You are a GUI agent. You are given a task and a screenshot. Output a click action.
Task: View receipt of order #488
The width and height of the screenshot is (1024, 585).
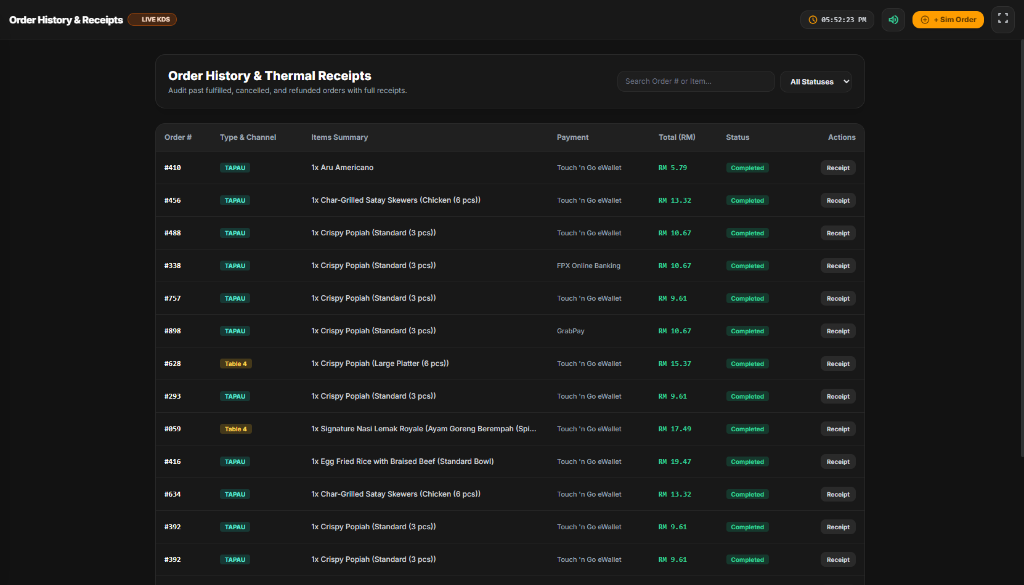tap(838, 233)
